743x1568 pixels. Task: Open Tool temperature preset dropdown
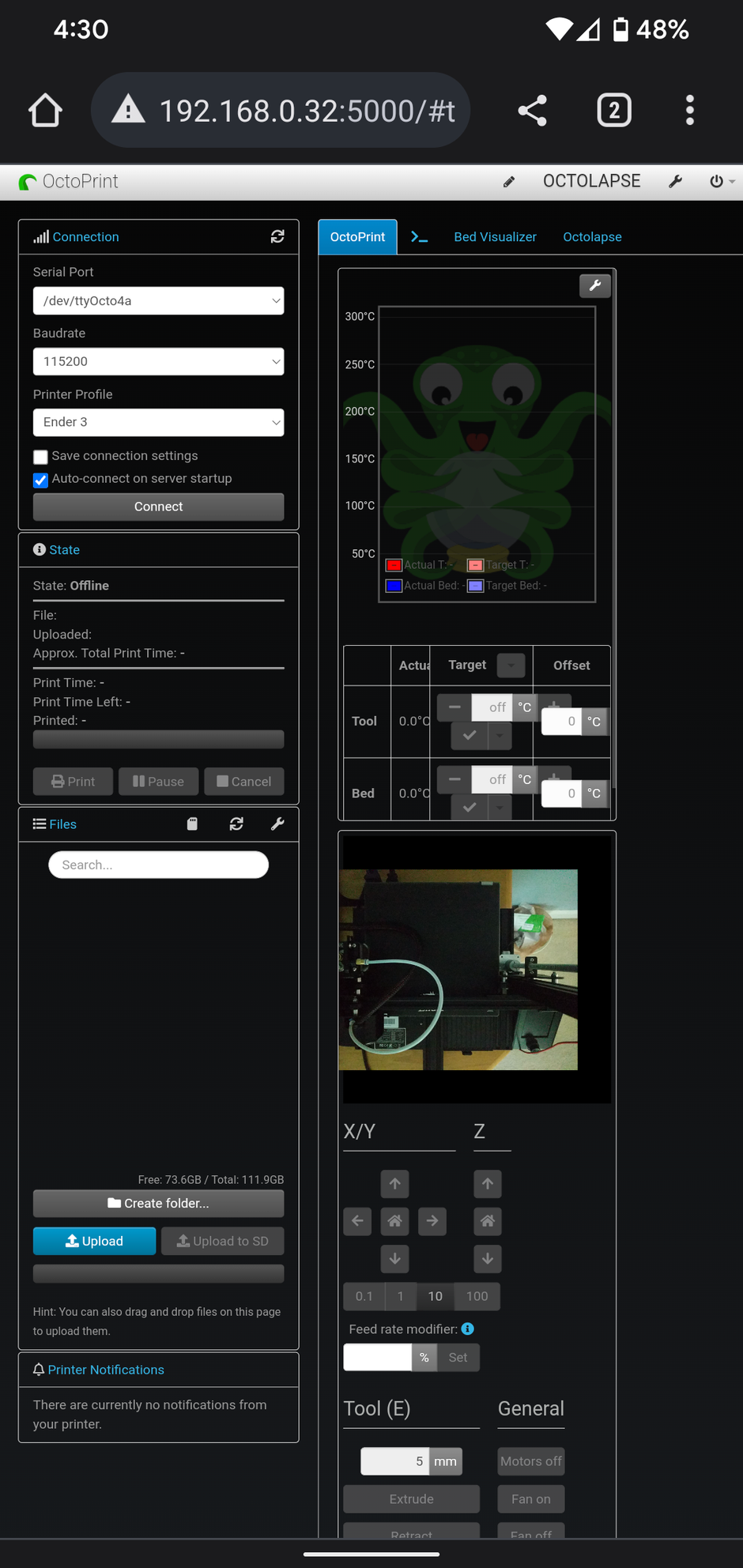point(500,736)
